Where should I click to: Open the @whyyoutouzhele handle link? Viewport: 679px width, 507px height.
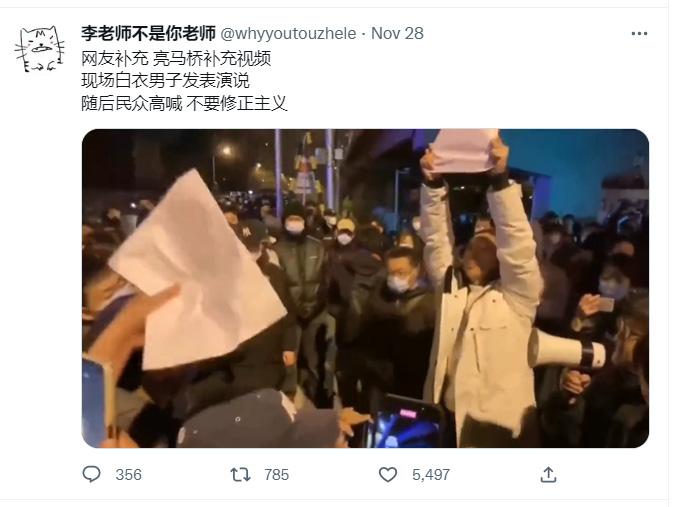(288, 33)
